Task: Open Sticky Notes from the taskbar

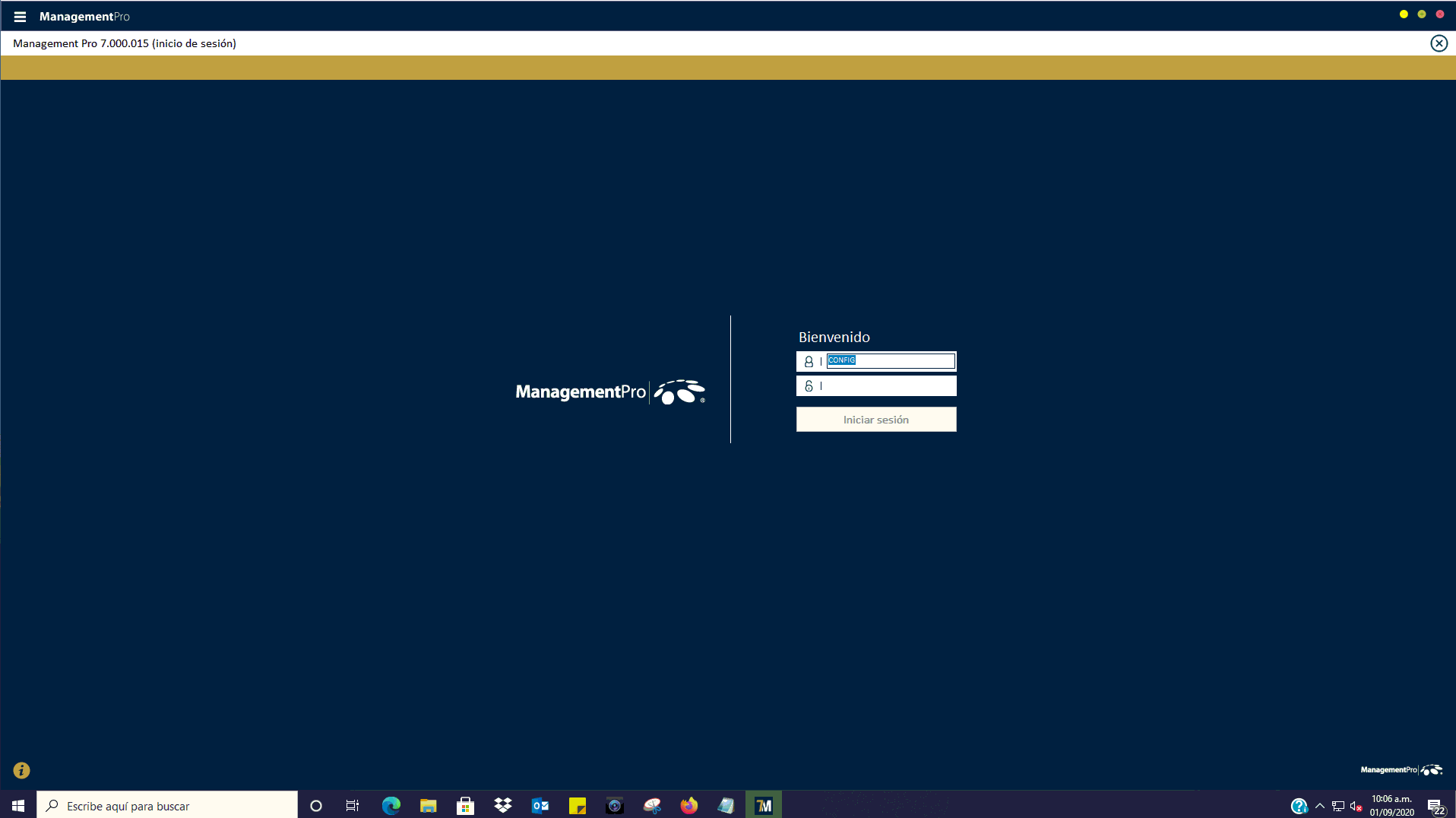Action: [x=577, y=805]
